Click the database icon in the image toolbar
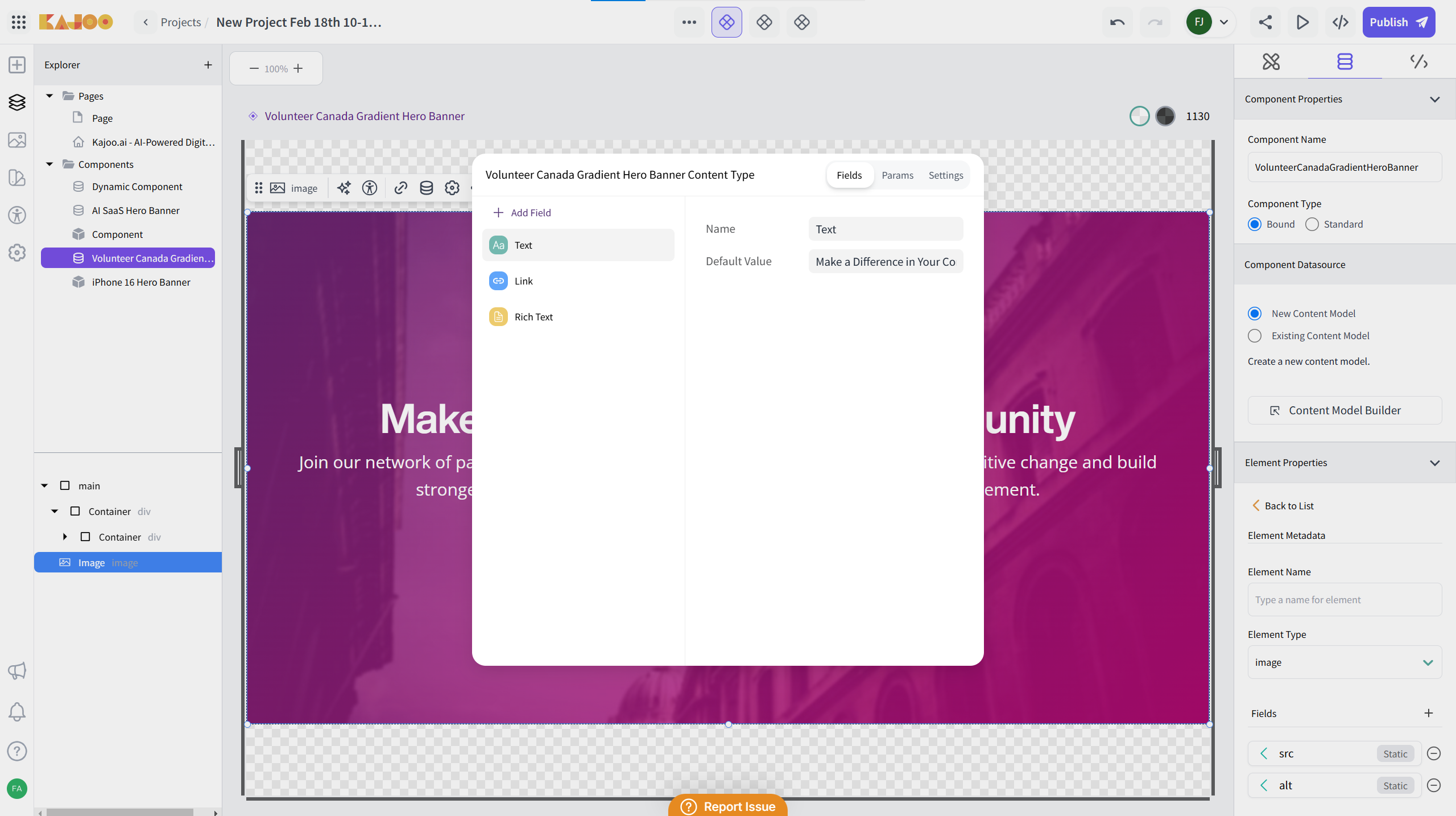This screenshot has height=816, width=1456. [x=426, y=188]
